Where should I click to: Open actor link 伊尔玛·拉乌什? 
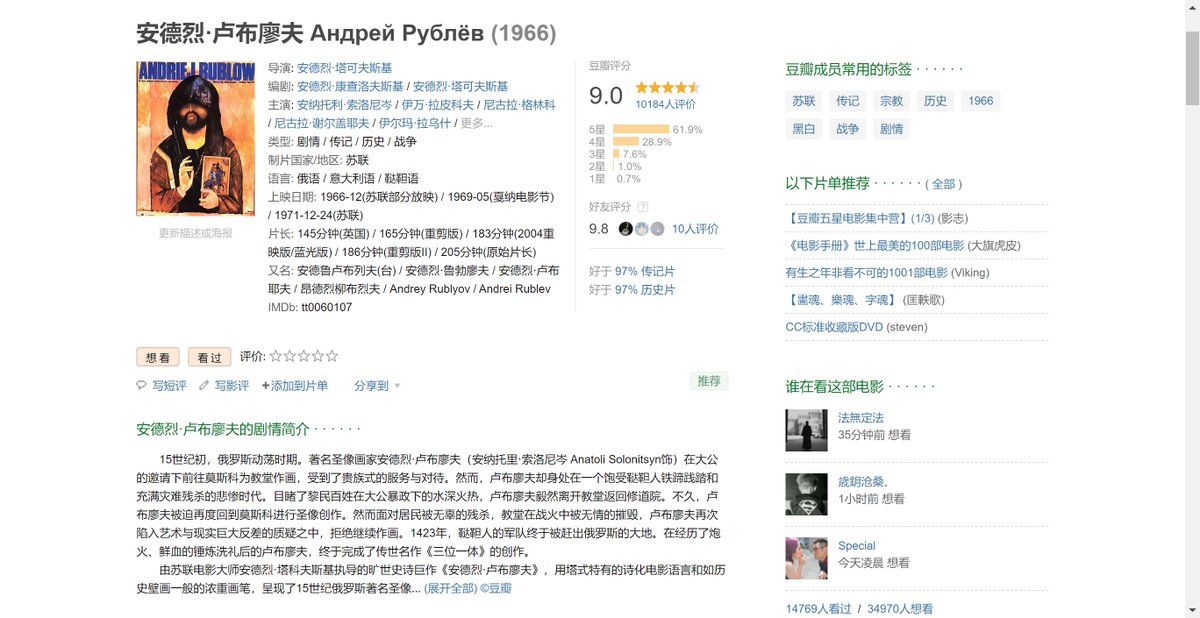[414, 123]
